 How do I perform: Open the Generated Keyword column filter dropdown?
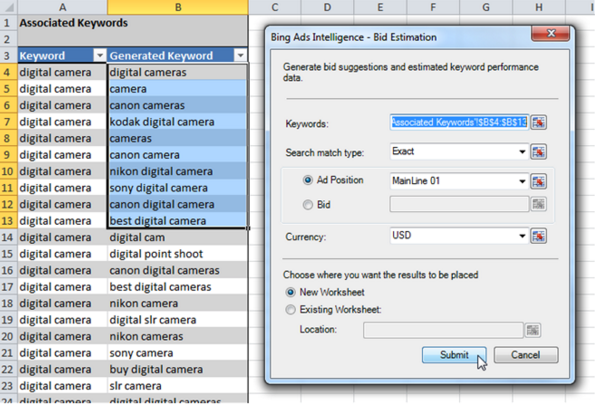[240, 56]
